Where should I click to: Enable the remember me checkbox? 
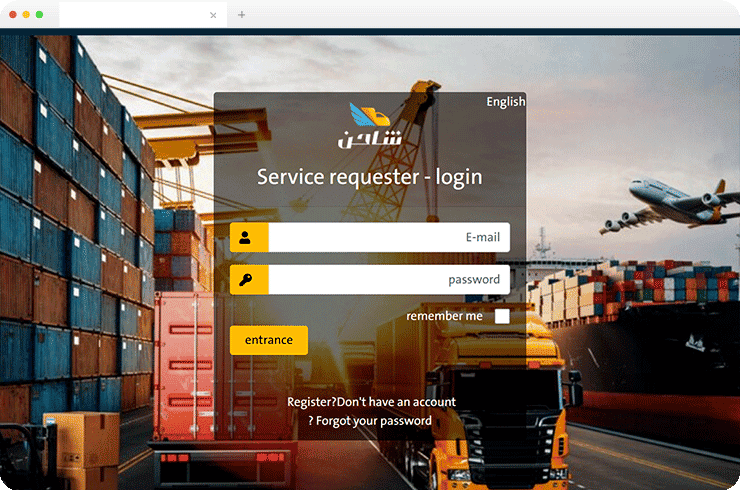pyautogui.click(x=502, y=316)
